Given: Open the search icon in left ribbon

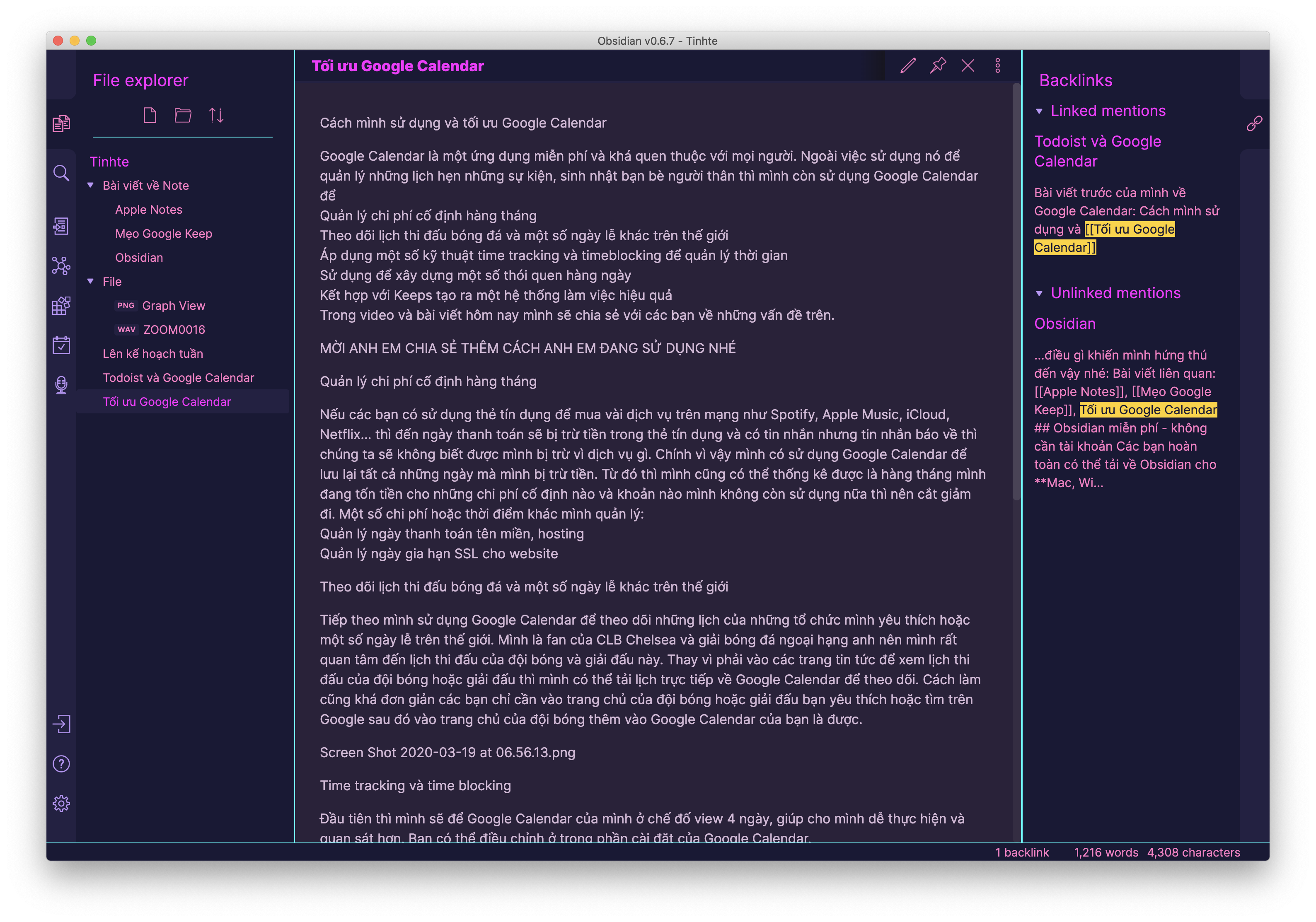Looking at the screenshot, I should click(x=61, y=173).
